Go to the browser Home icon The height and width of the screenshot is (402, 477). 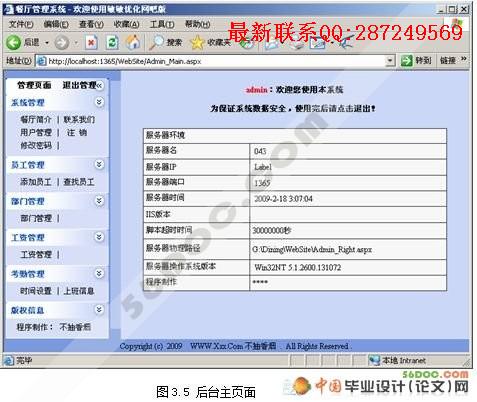133,42
